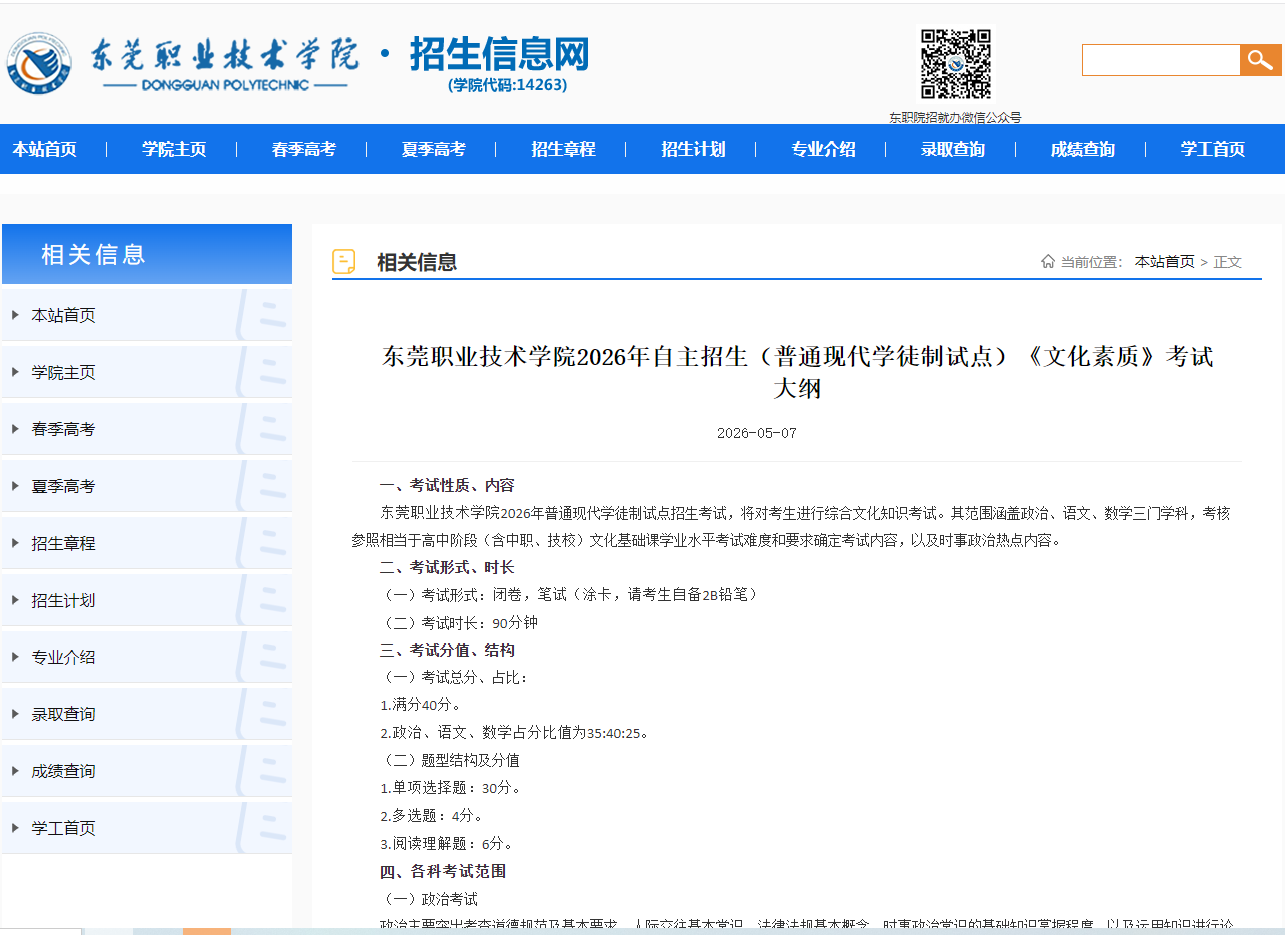This screenshot has height=935, width=1285.
Task: Click the orange search magnifier button
Action: click(1261, 60)
